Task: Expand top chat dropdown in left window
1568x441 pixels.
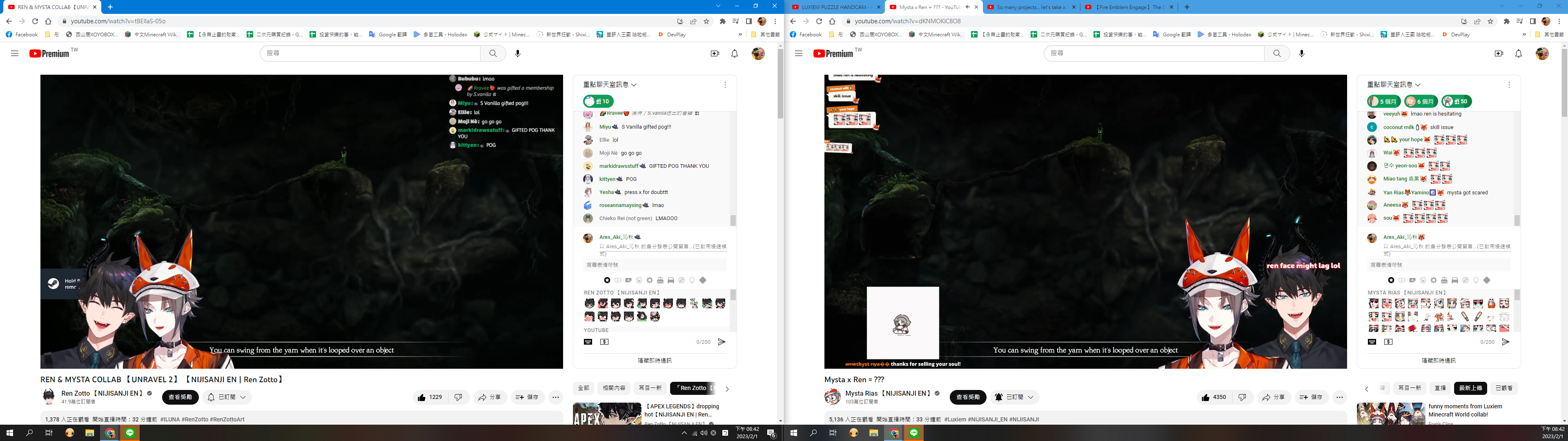Action: (x=610, y=85)
